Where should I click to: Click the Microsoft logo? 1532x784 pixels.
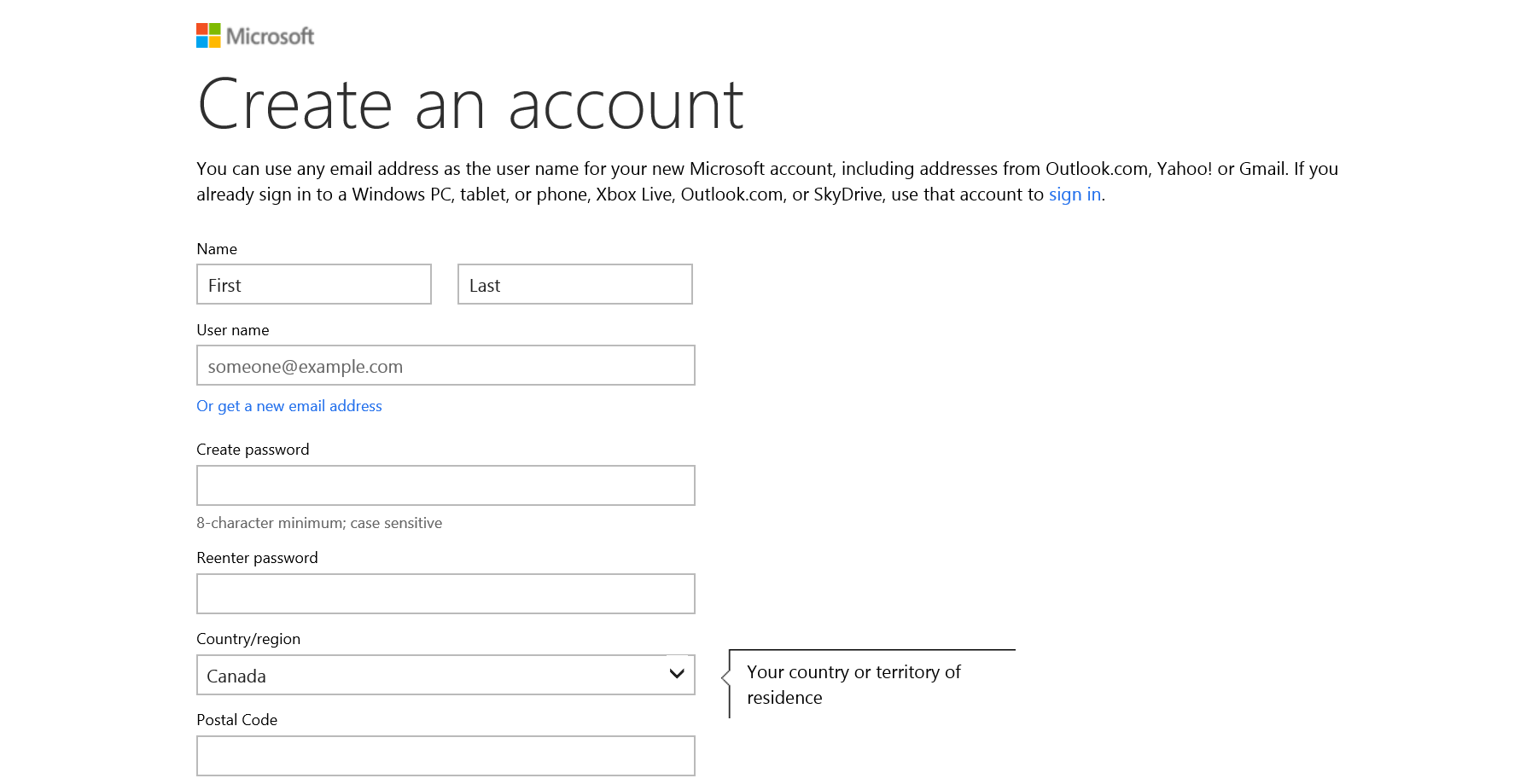coord(255,36)
